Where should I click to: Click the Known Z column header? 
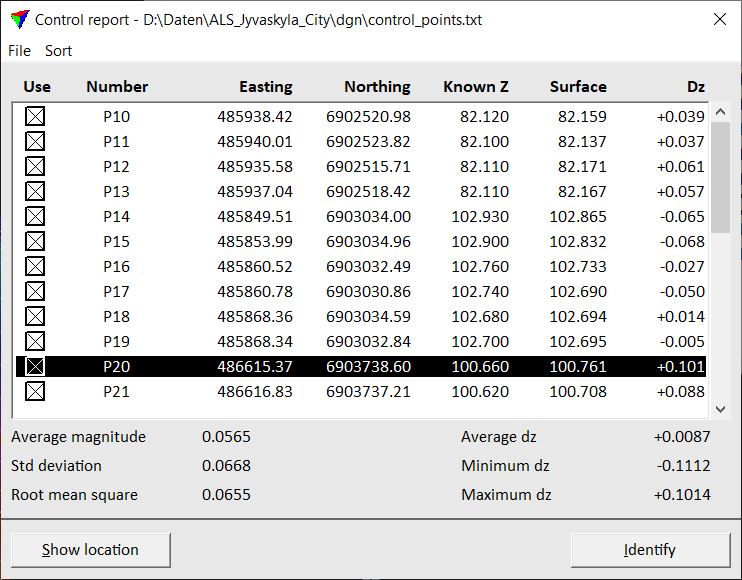click(x=475, y=87)
